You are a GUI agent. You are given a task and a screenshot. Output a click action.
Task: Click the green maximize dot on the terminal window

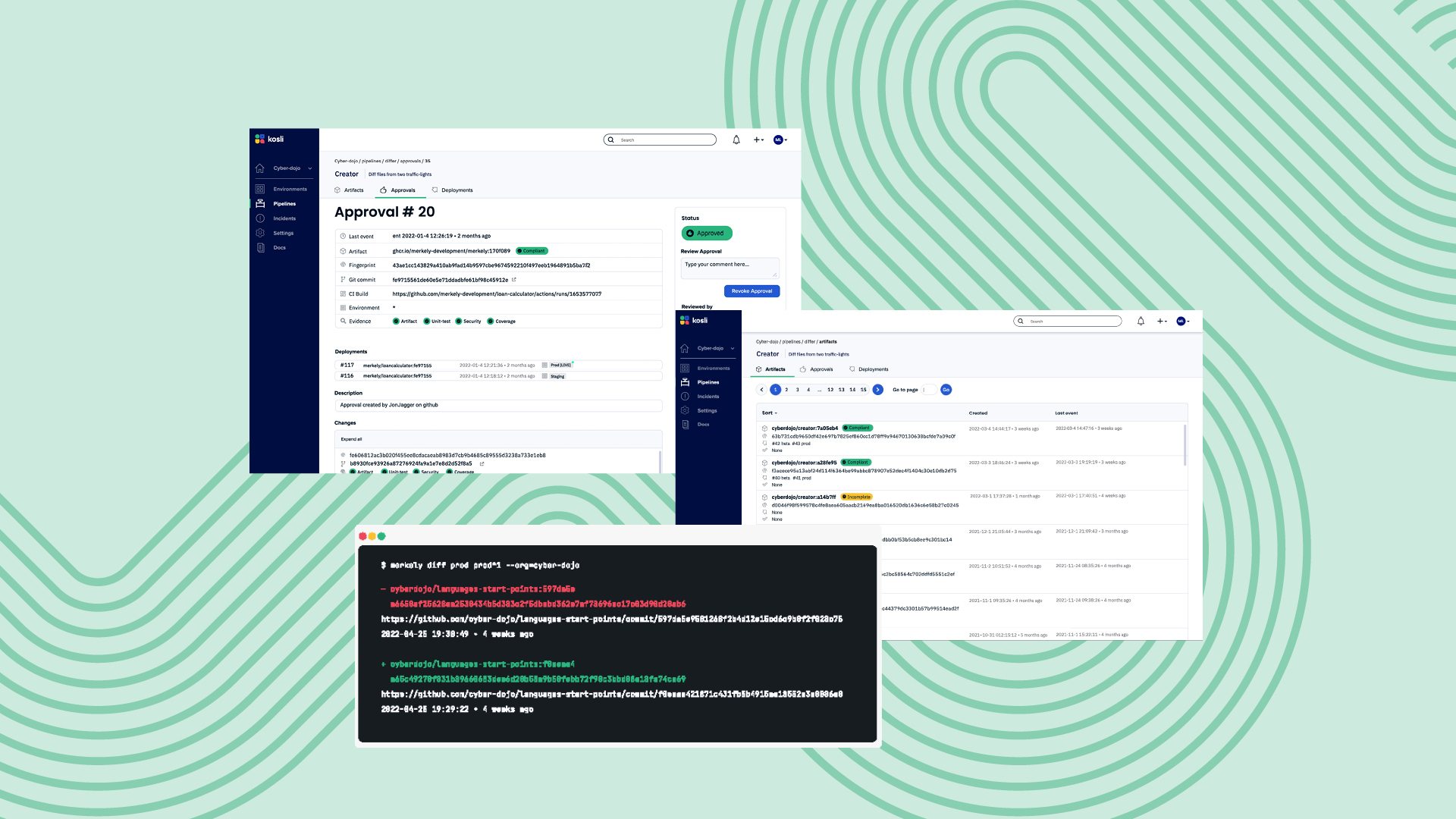tap(381, 536)
